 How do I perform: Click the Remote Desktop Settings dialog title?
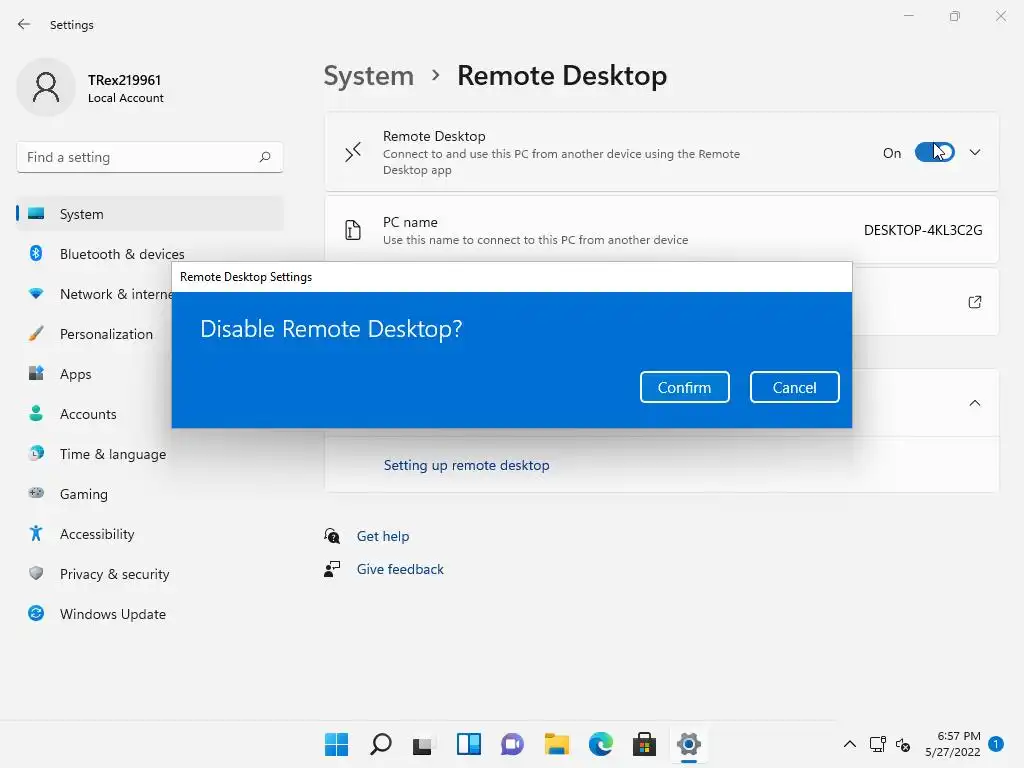246,277
